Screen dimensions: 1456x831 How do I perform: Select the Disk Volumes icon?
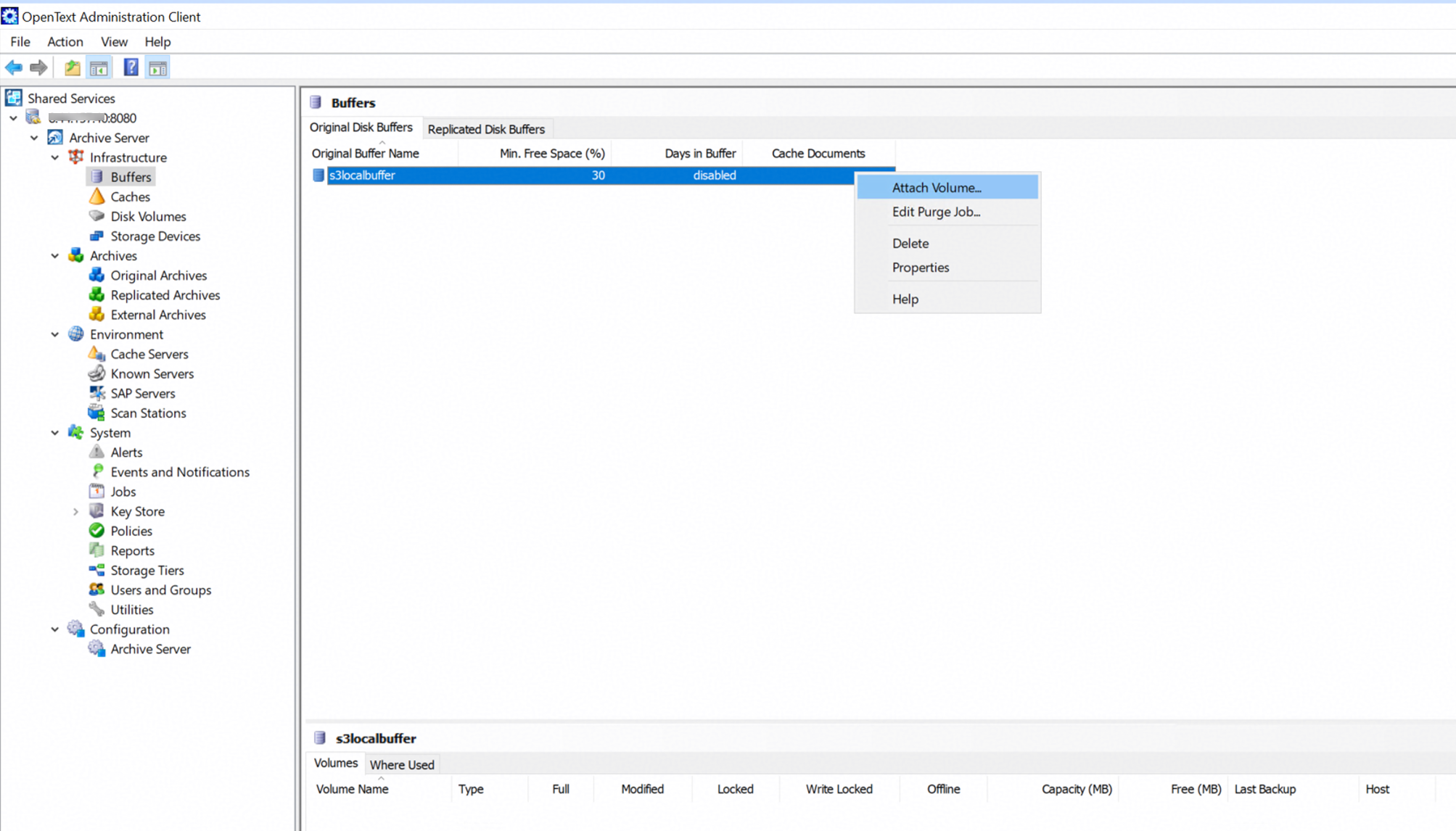(x=96, y=216)
